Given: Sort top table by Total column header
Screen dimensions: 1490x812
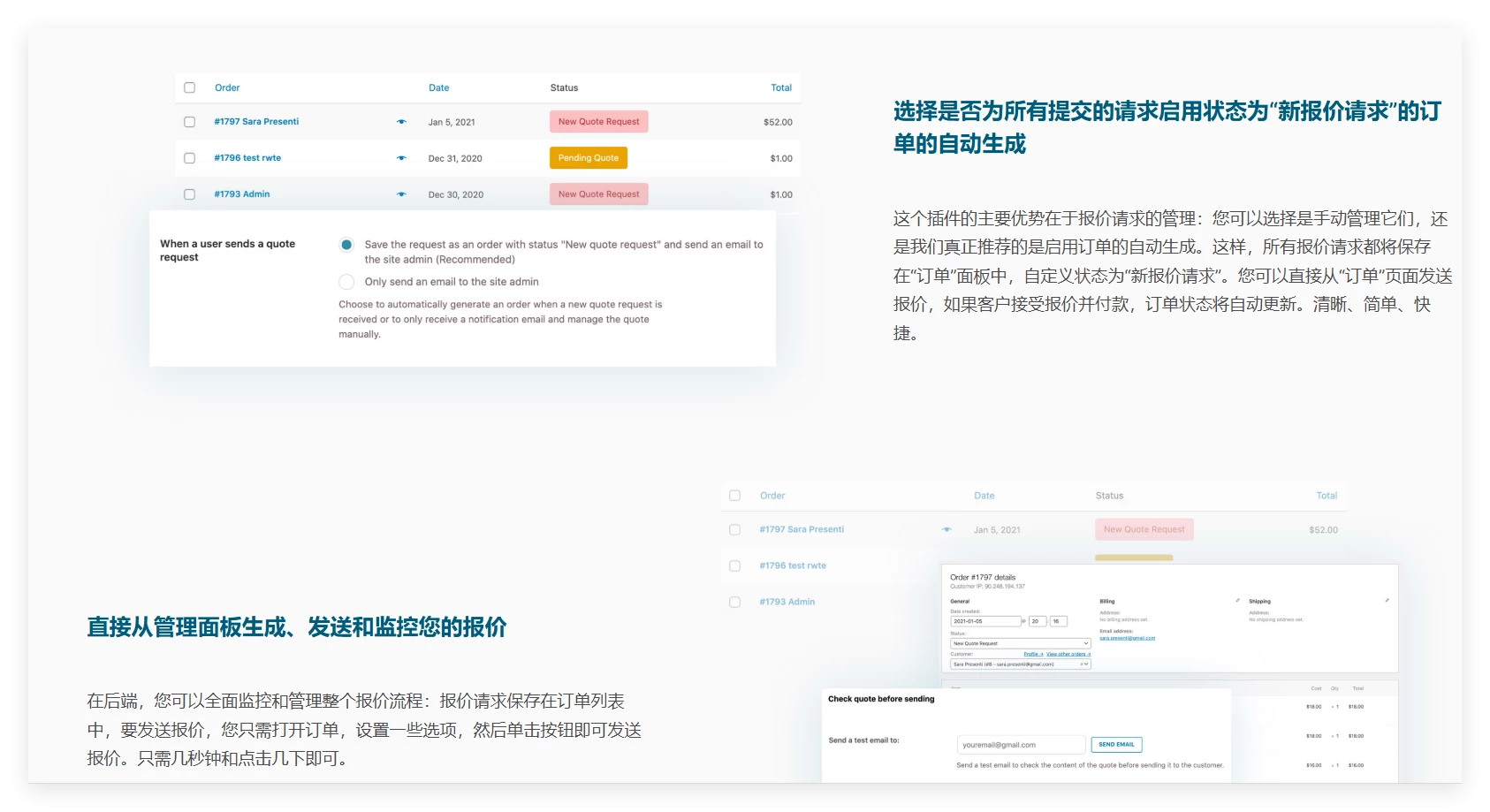Looking at the screenshot, I should 780,87.
